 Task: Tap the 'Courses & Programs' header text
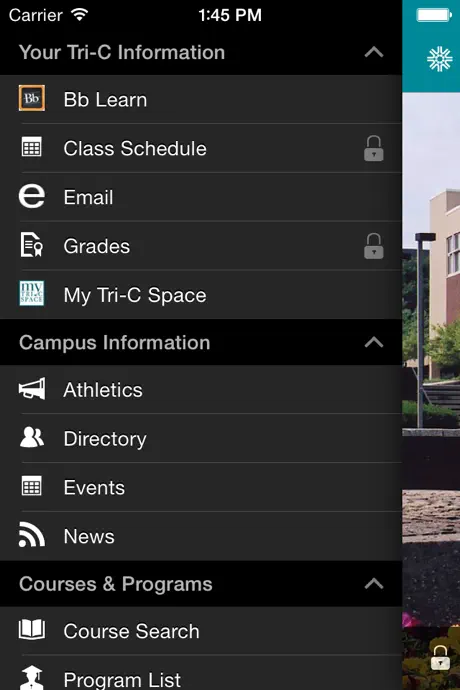click(116, 584)
